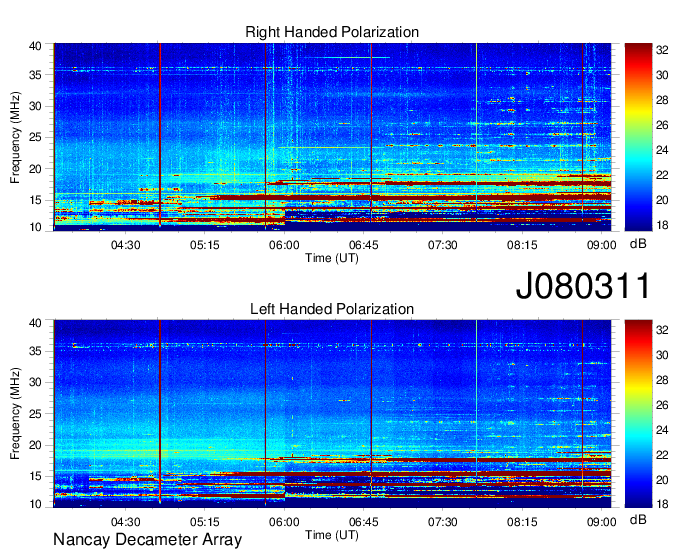Viewport: 680px width, 552px height.
Task: Click 35 MHz tick on Left Handed frequency axis
Action: [x=35, y=351]
